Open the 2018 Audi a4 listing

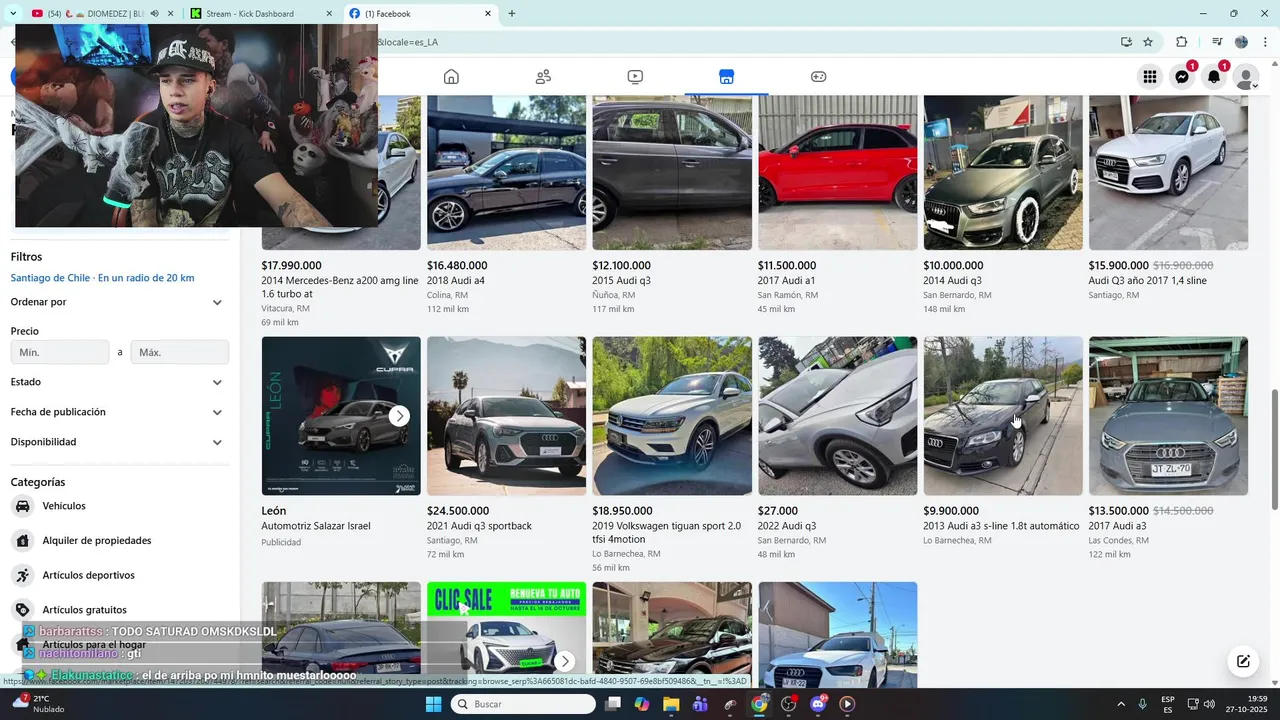click(455, 281)
